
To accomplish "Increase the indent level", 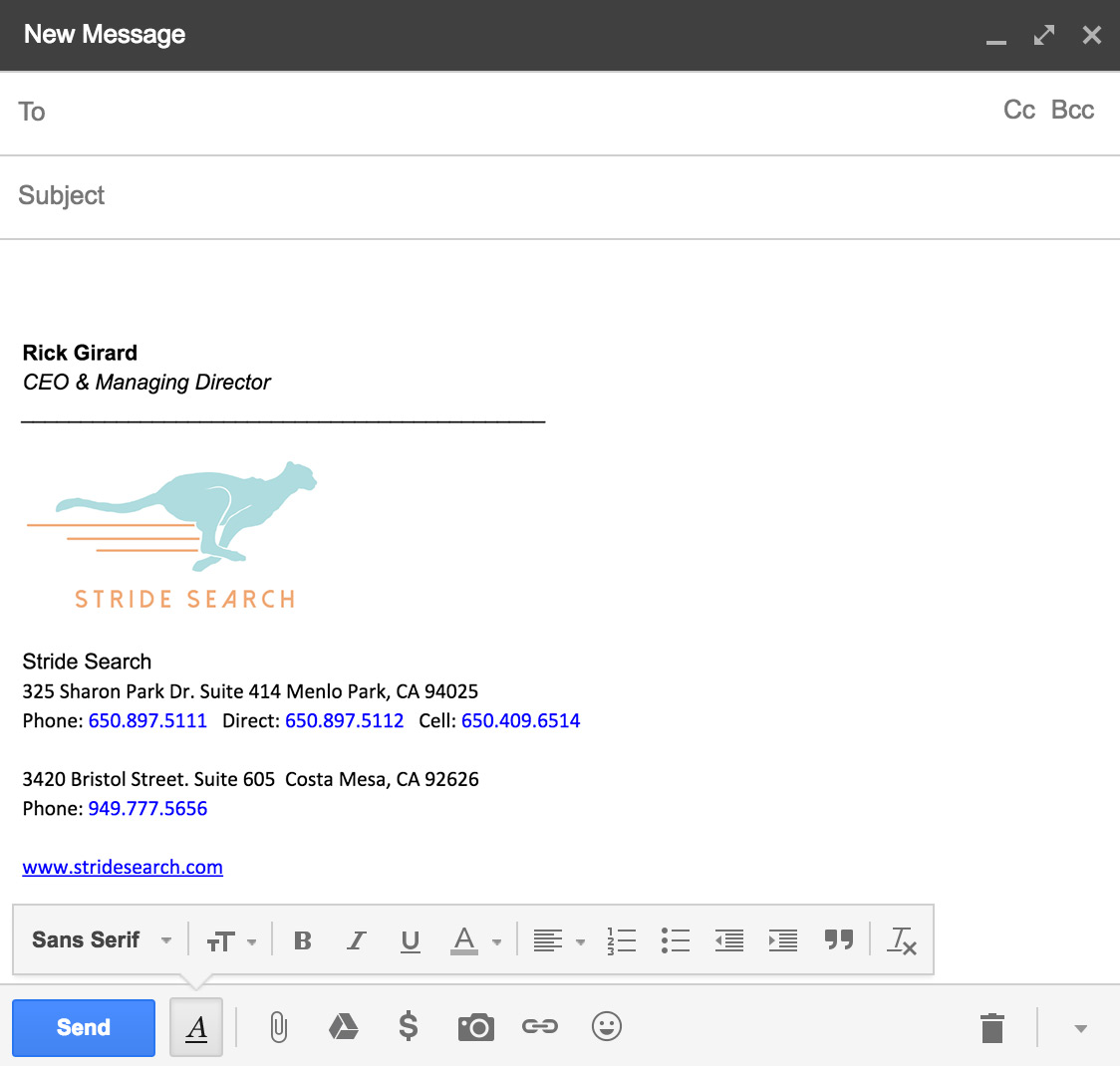I will pyautogui.click(x=783, y=941).
